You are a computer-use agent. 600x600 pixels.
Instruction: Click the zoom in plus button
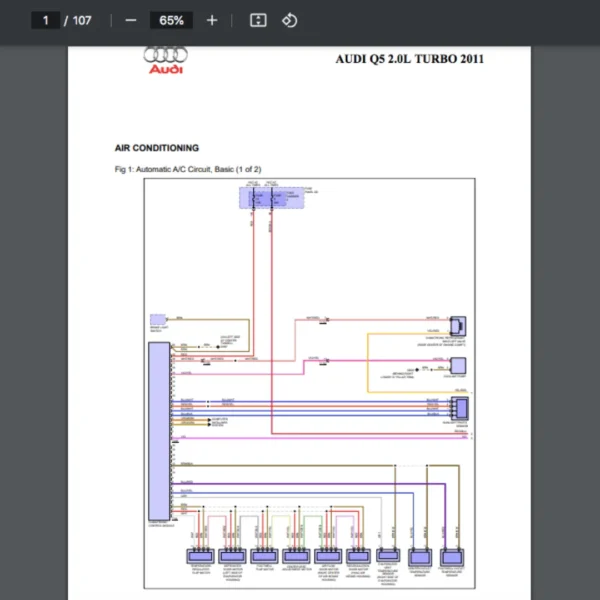point(211,20)
